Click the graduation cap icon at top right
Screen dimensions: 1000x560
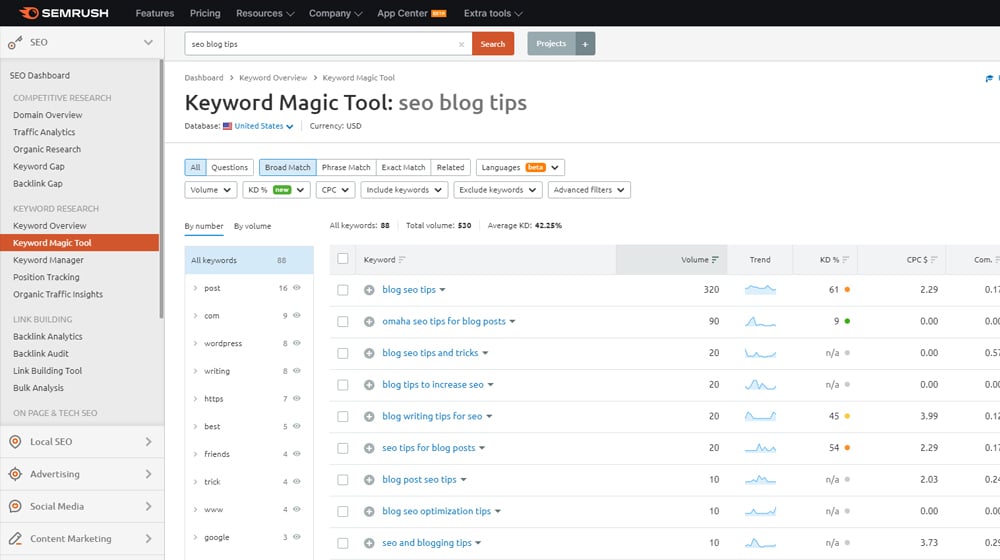[989, 78]
